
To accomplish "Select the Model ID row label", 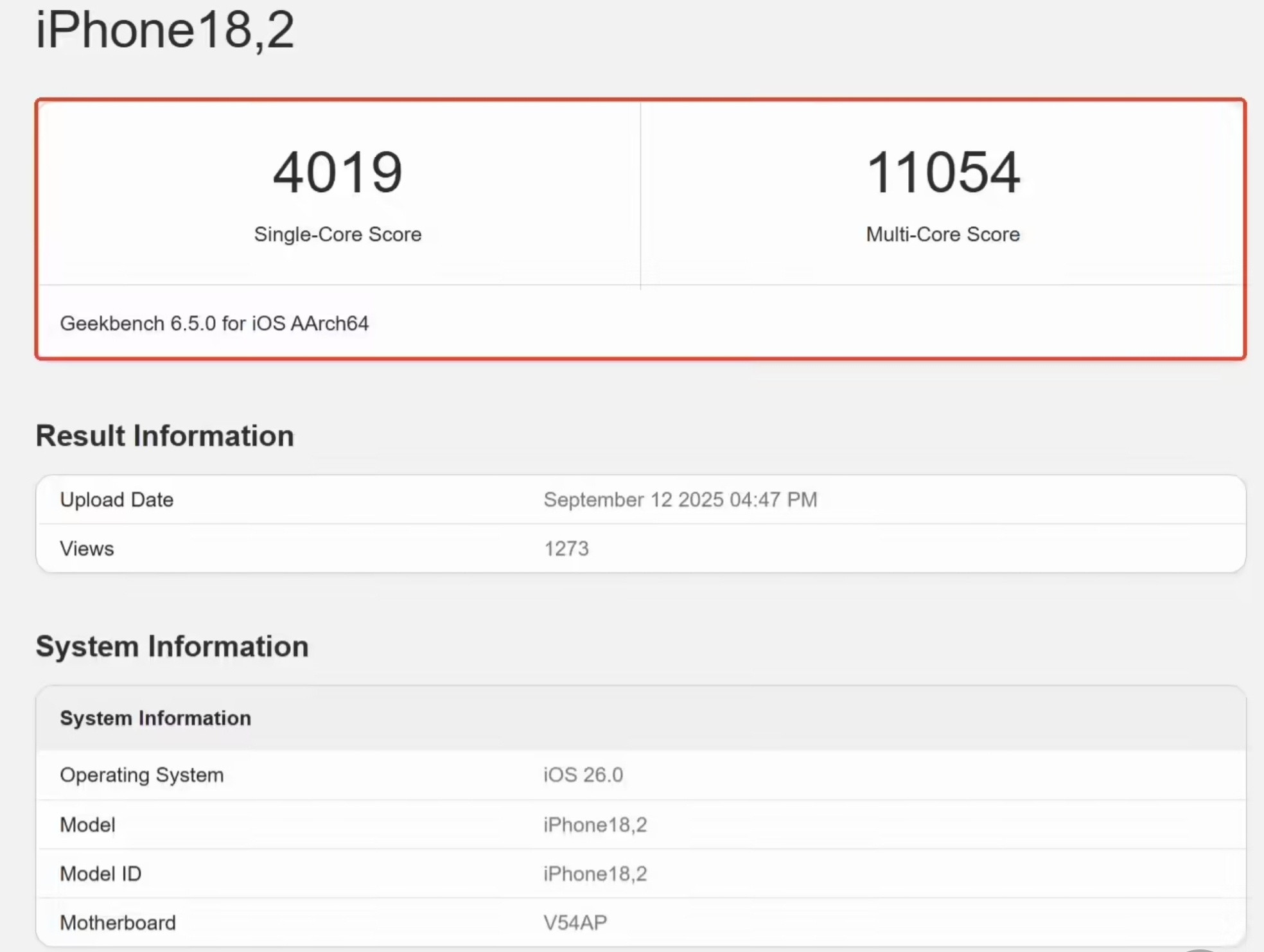I will [100, 874].
